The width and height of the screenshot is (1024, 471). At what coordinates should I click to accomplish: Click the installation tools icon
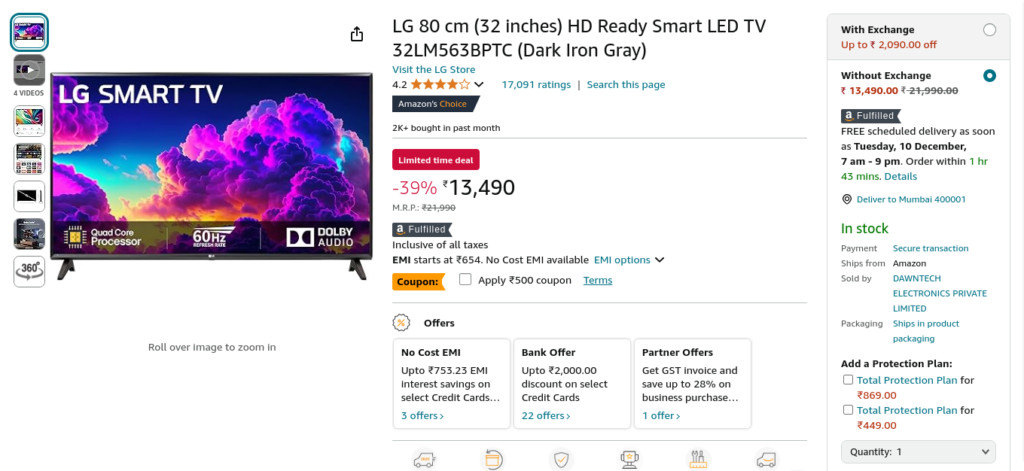click(698, 459)
